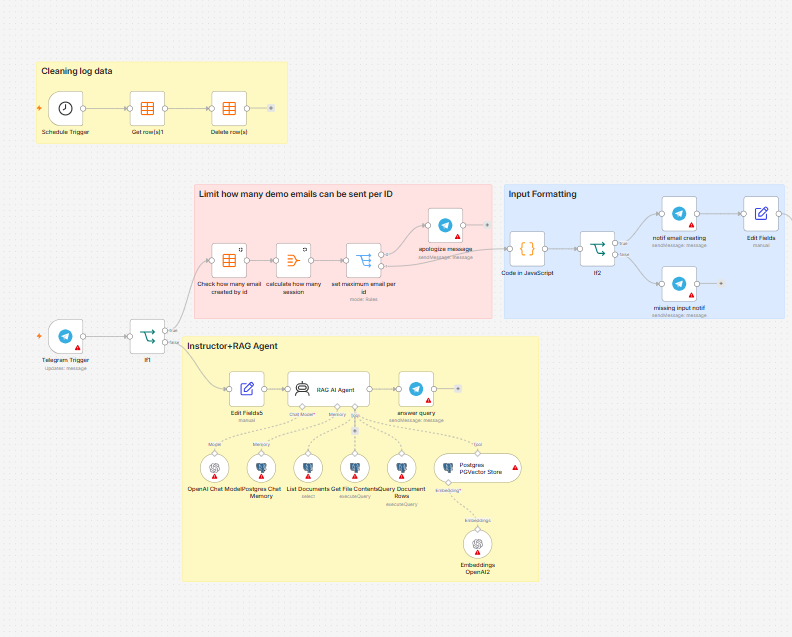792x637 pixels.
Task: Open the Edit Fields node in Input Formatting
Action: coord(761,214)
